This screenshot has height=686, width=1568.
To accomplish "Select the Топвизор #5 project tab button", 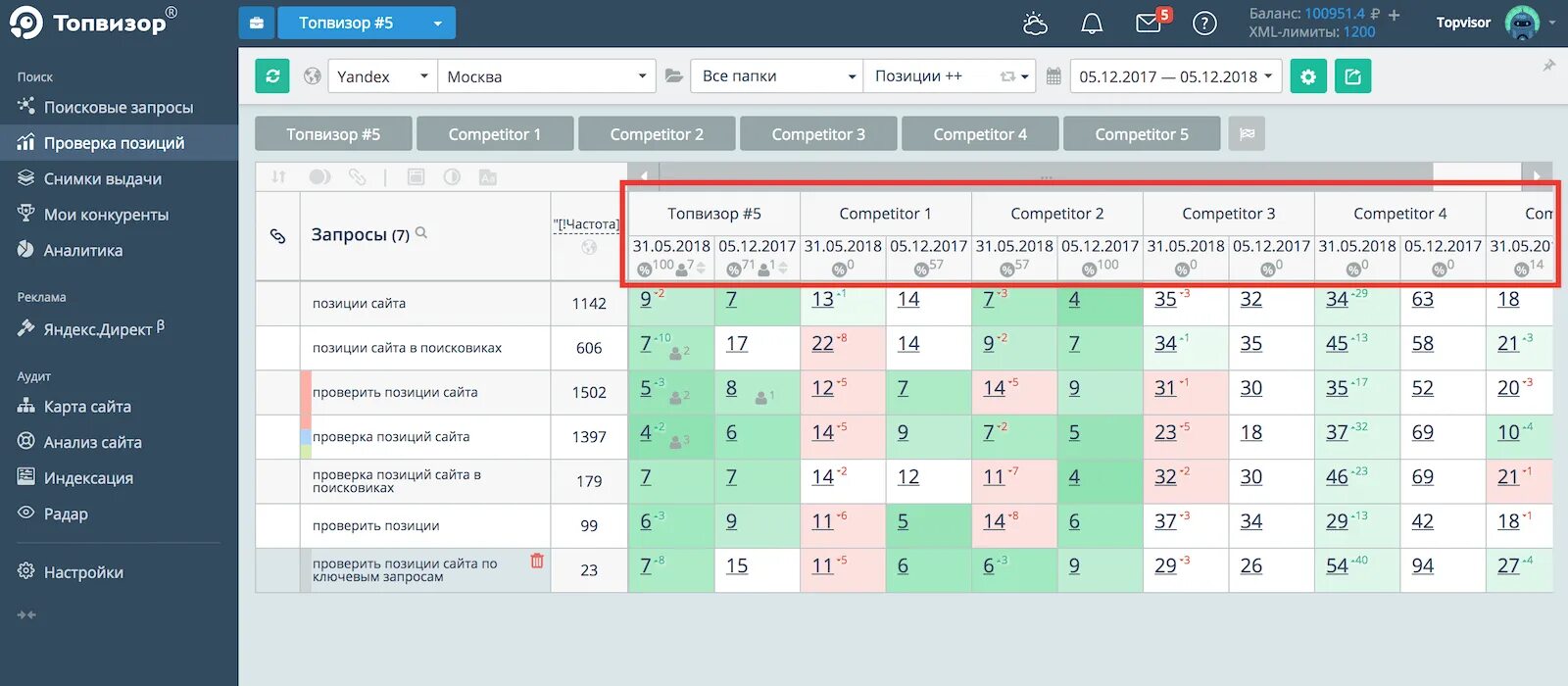I will click(x=333, y=134).
